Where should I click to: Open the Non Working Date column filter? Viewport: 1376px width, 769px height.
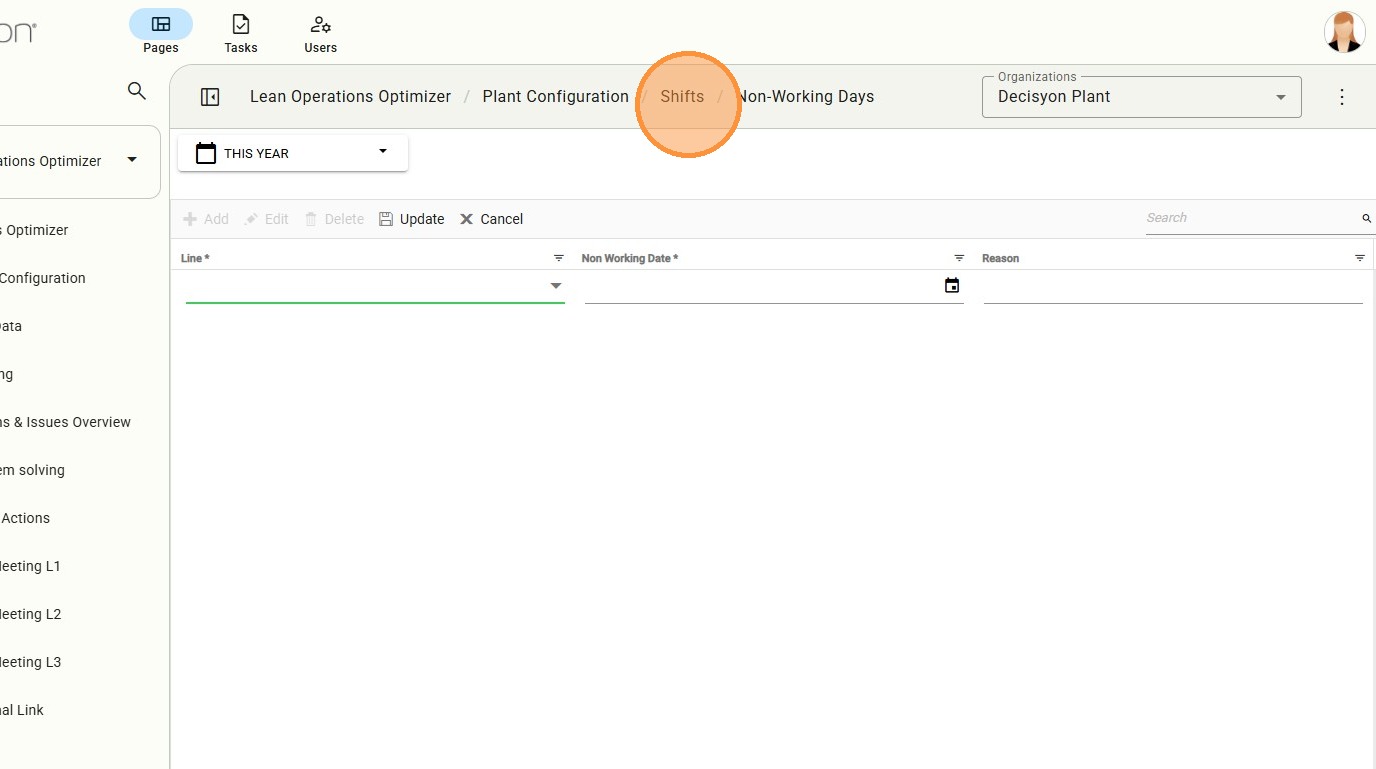point(959,258)
